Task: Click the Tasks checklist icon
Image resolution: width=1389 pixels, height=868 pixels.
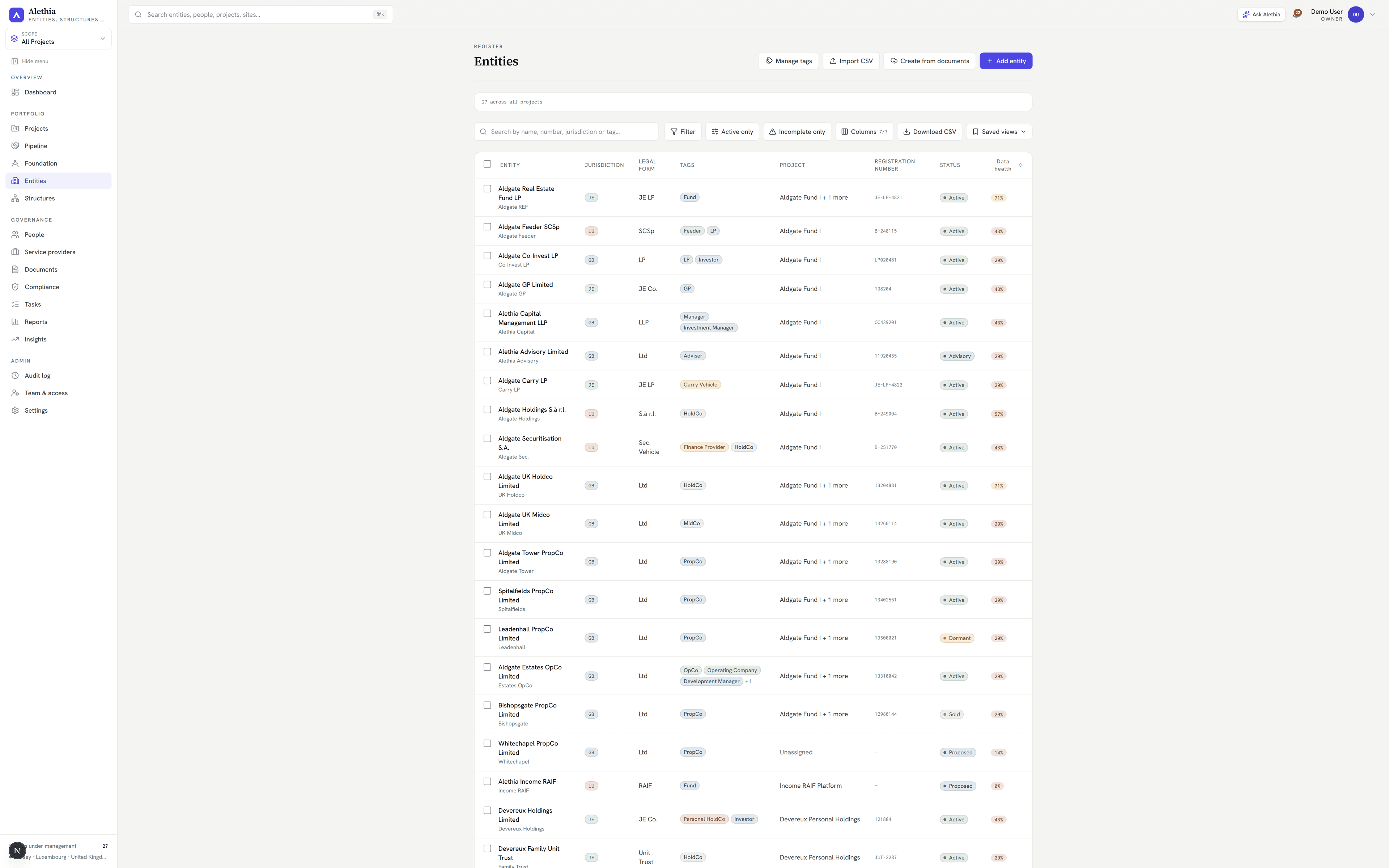Action: tap(16, 304)
